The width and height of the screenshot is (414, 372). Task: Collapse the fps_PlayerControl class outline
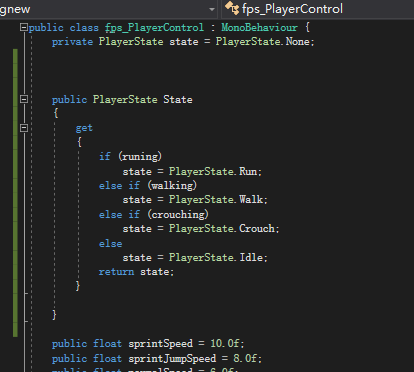pos(24,27)
